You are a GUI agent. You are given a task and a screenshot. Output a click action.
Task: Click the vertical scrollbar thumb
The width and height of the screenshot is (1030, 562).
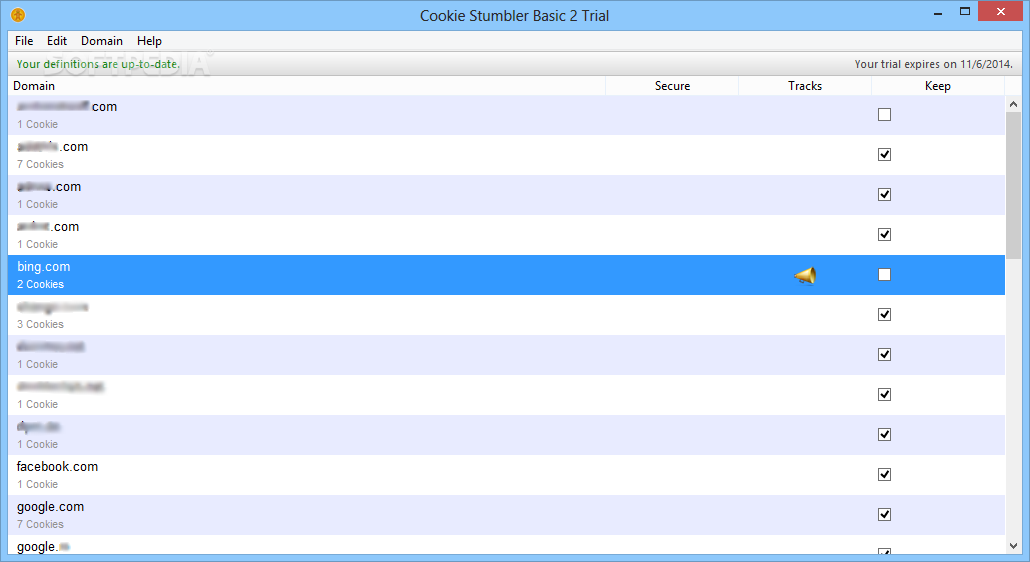1013,185
